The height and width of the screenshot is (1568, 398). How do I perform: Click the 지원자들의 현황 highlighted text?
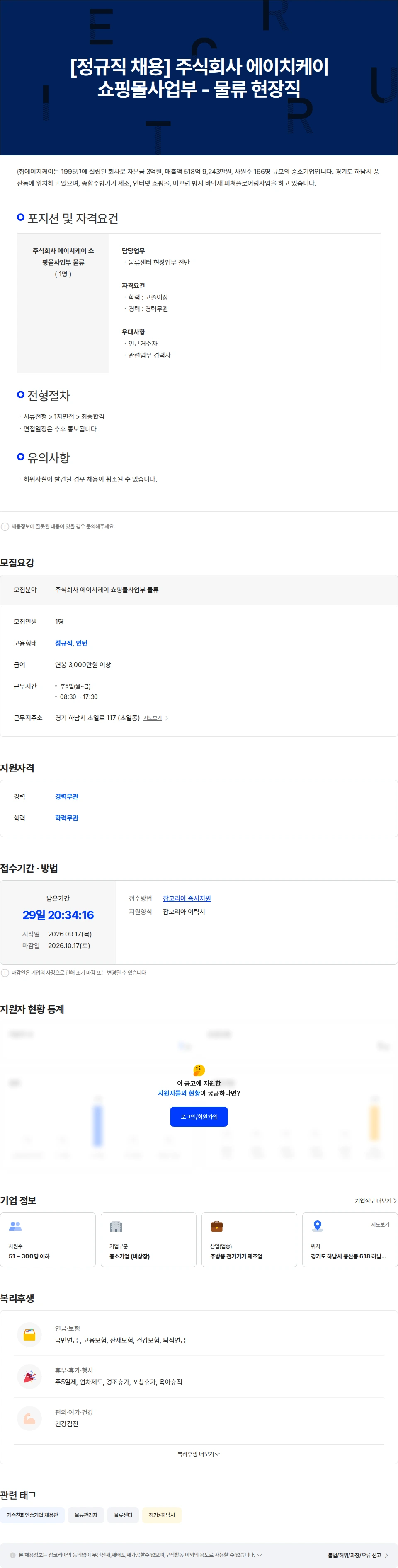(179, 1093)
